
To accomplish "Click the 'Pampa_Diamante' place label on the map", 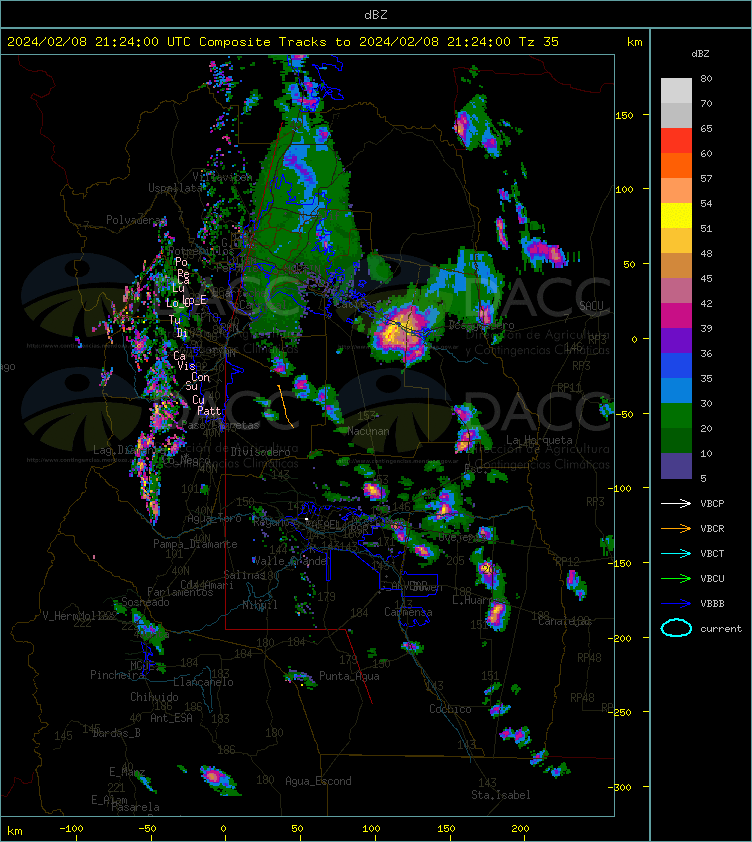I will pyautogui.click(x=196, y=544).
